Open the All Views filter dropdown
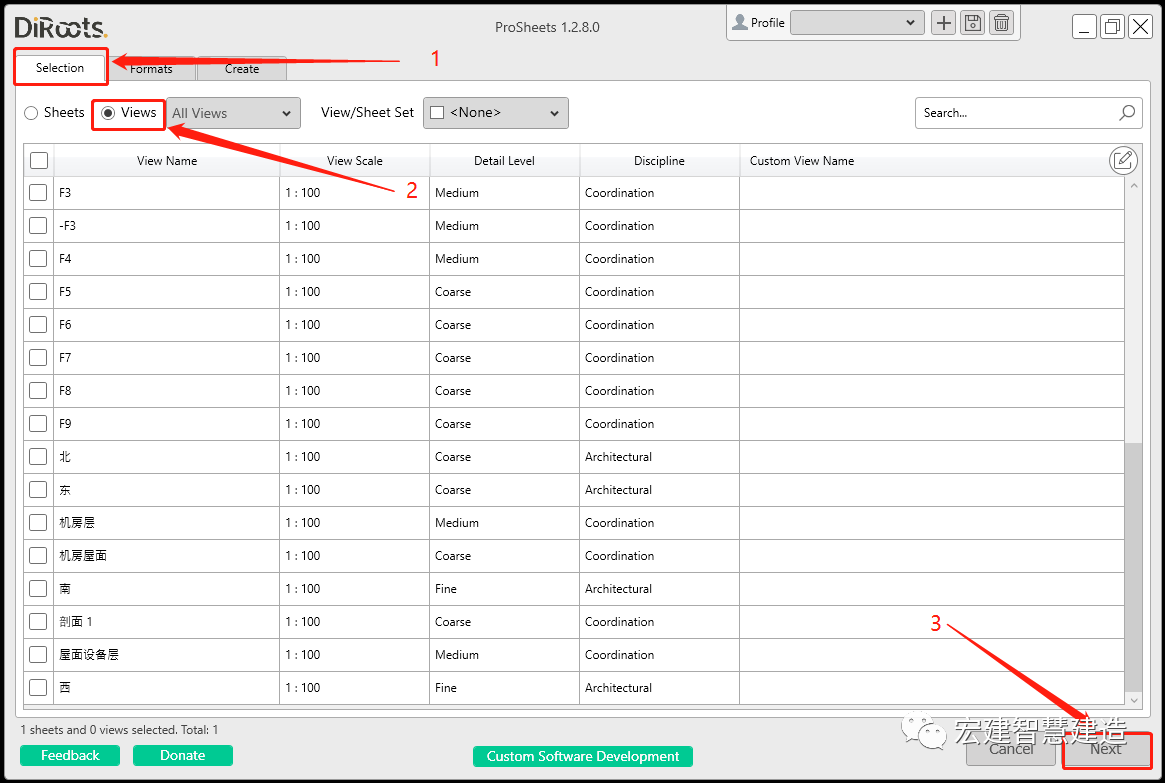1165x783 pixels. [x=233, y=113]
